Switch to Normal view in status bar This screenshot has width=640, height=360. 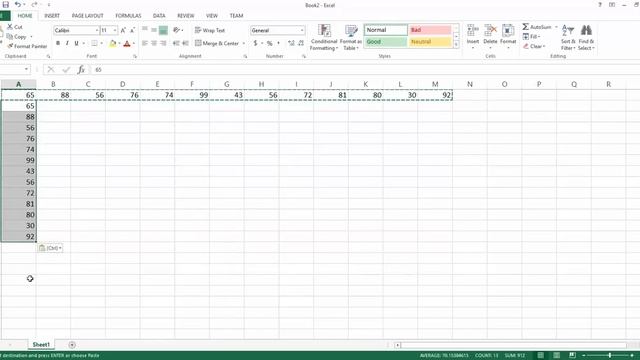click(541, 356)
